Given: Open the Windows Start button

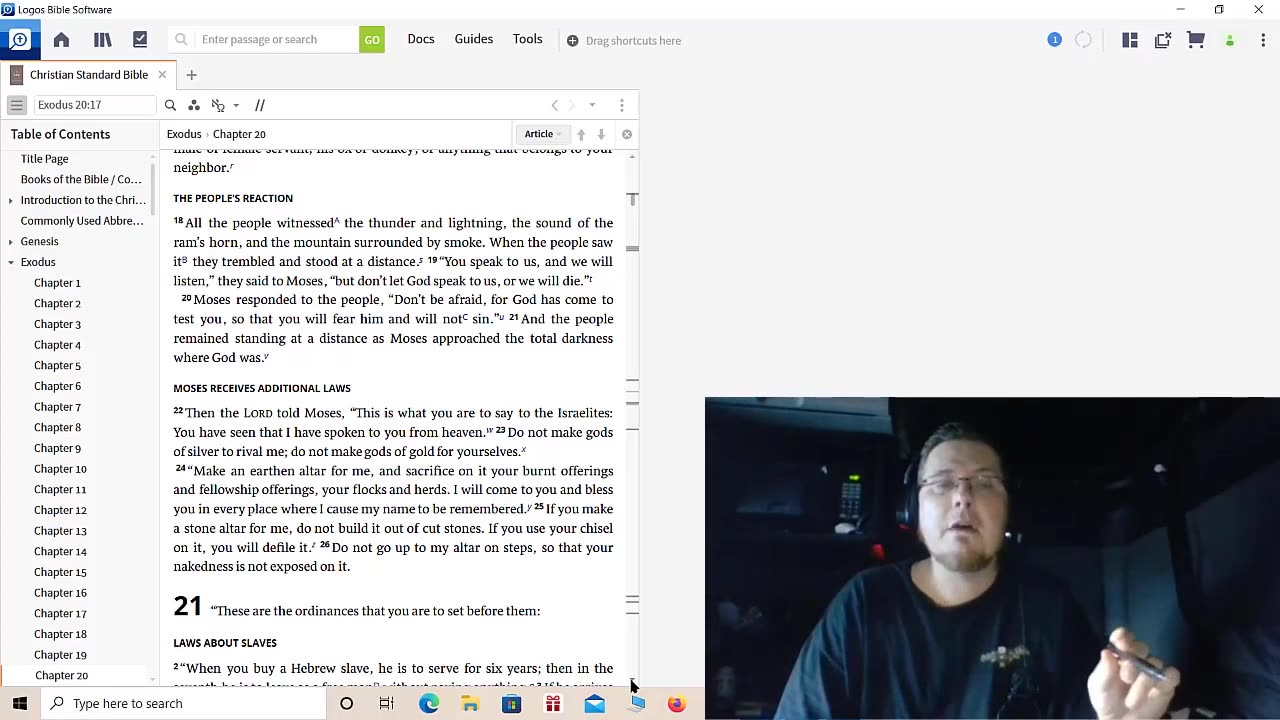Looking at the screenshot, I should click(20, 704).
